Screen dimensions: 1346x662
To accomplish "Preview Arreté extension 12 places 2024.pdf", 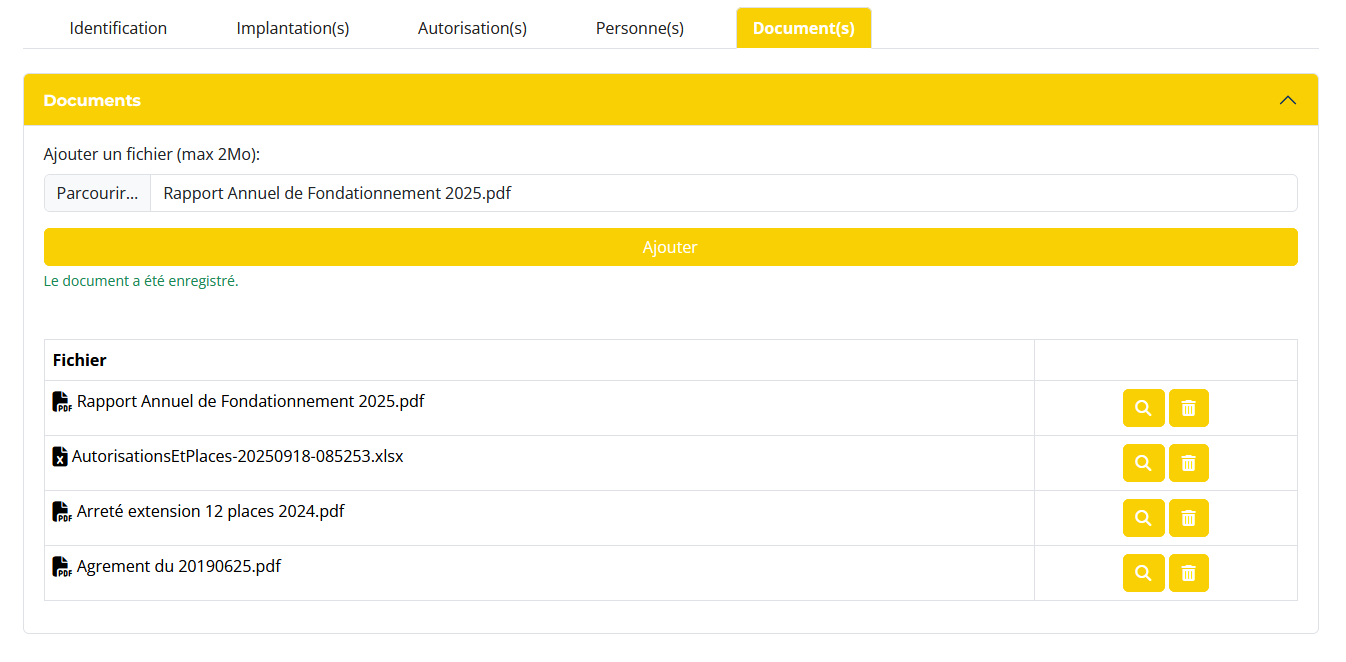I will pos(1143,518).
